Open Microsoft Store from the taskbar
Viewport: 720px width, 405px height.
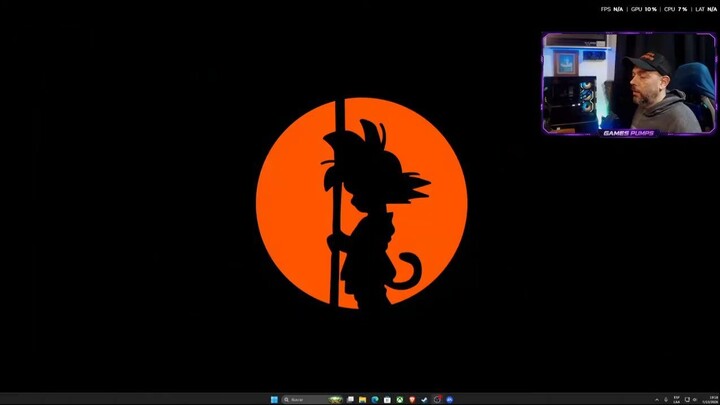387,399
